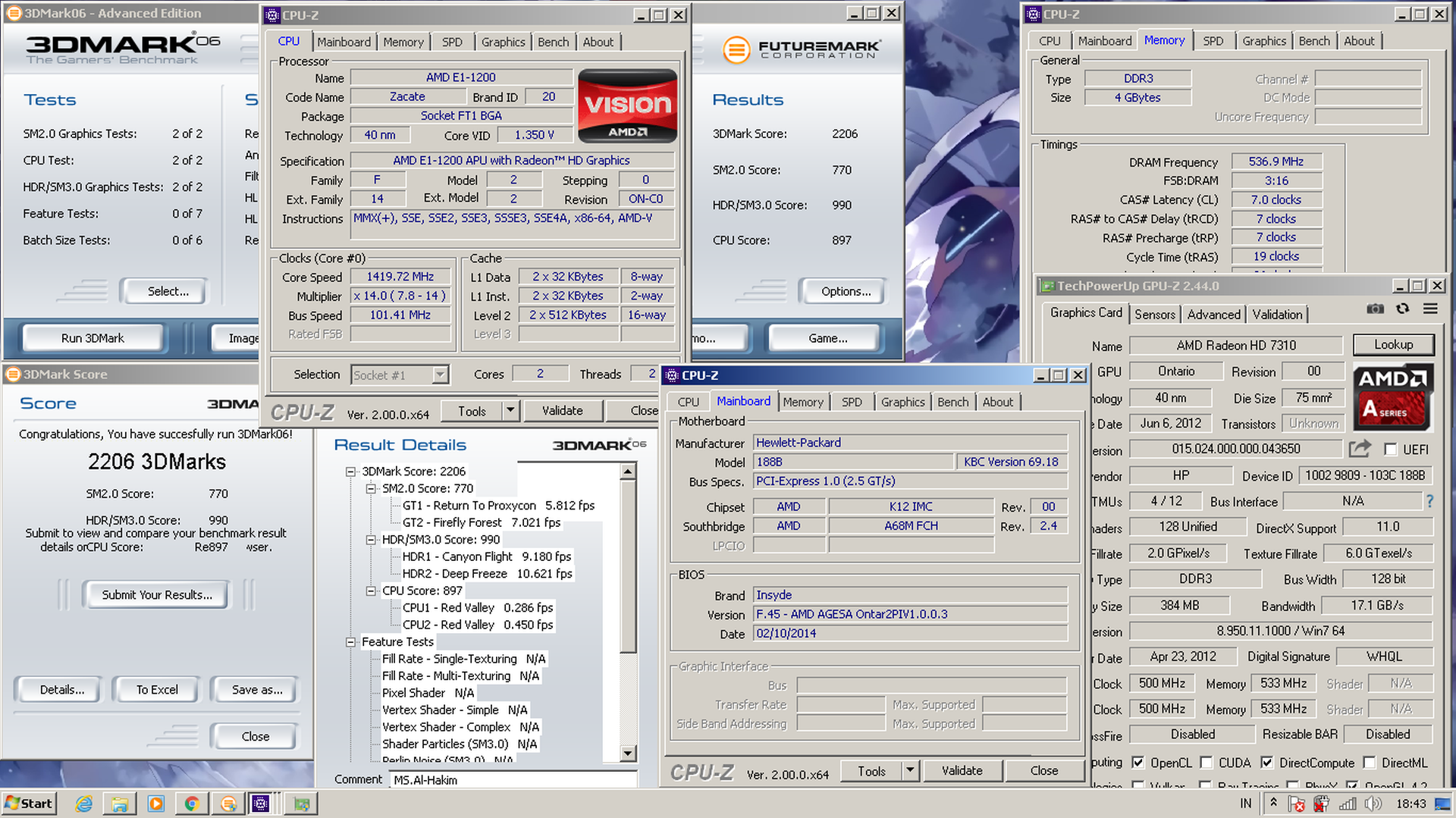Open Action Center flag tray icon
1456x818 pixels.
coord(1296,804)
